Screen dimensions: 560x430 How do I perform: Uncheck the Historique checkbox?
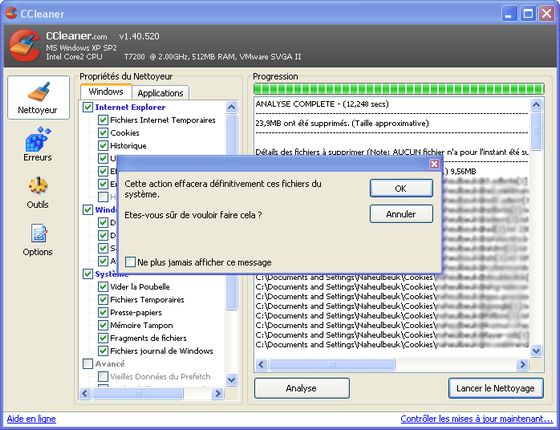pyautogui.click(x=103, y=146)
